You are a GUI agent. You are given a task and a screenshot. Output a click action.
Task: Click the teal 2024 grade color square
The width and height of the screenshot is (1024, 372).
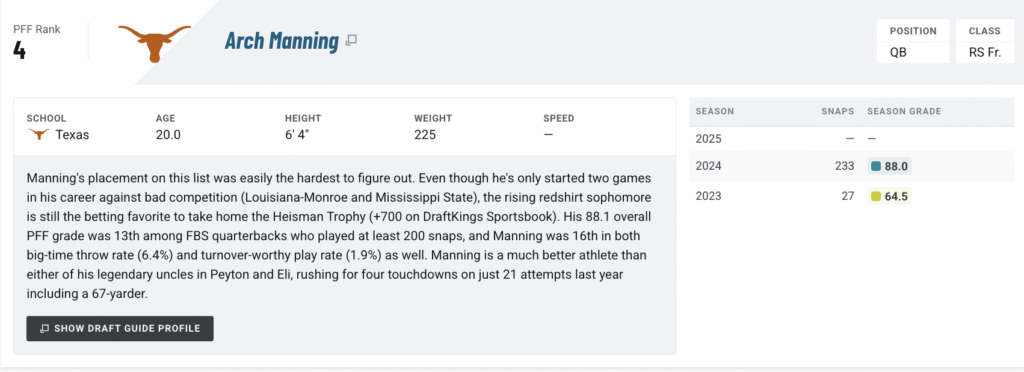point(876,166)
